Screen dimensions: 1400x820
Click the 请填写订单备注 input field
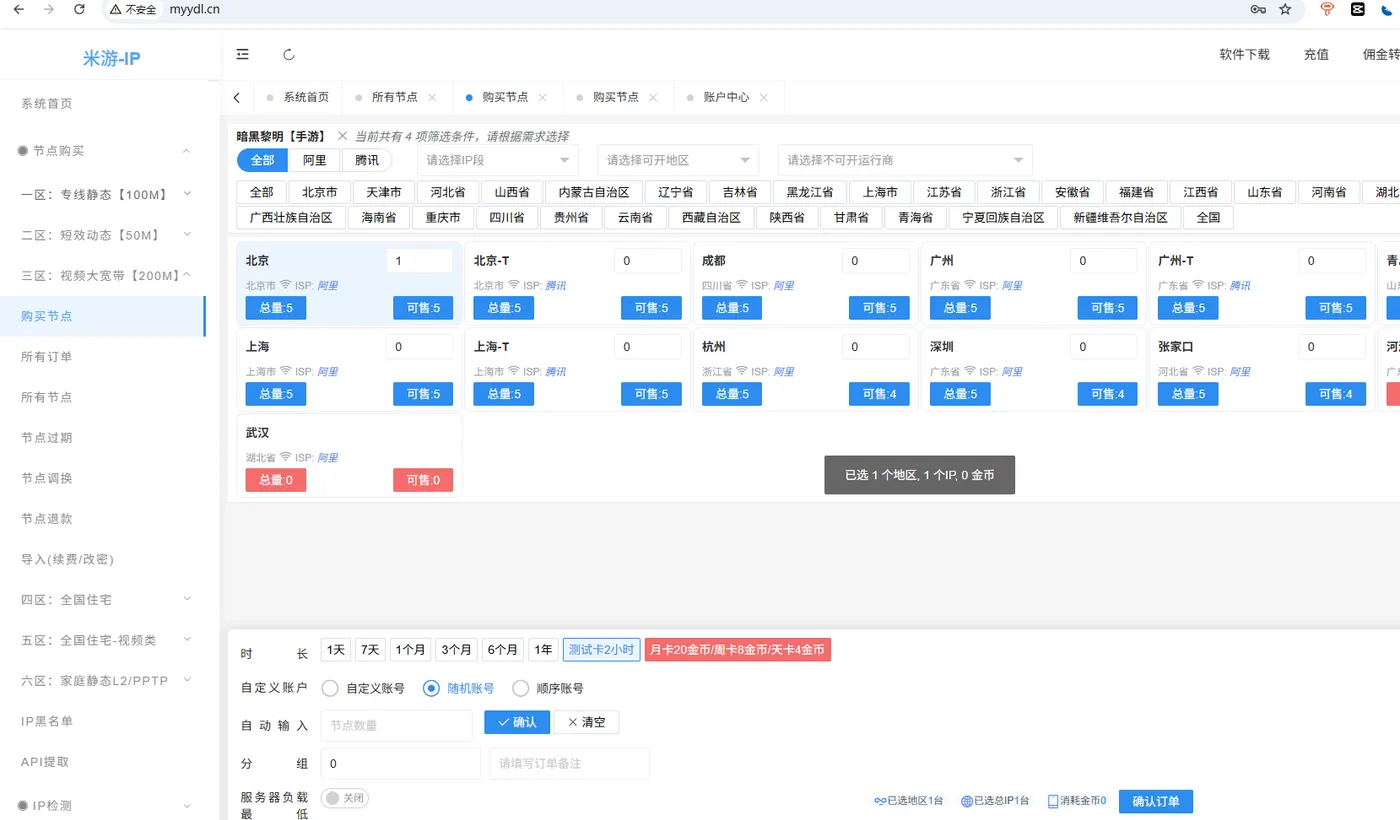click(569, 763)
